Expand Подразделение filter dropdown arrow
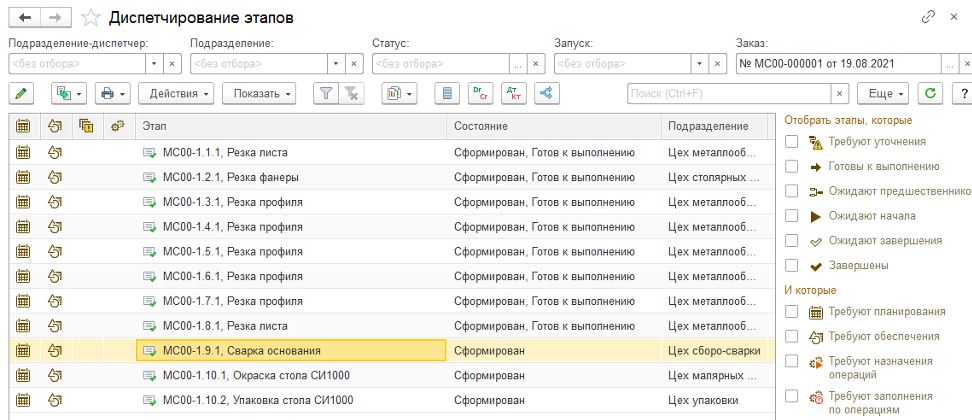The image size is (972, 420). tap(336, 64)
